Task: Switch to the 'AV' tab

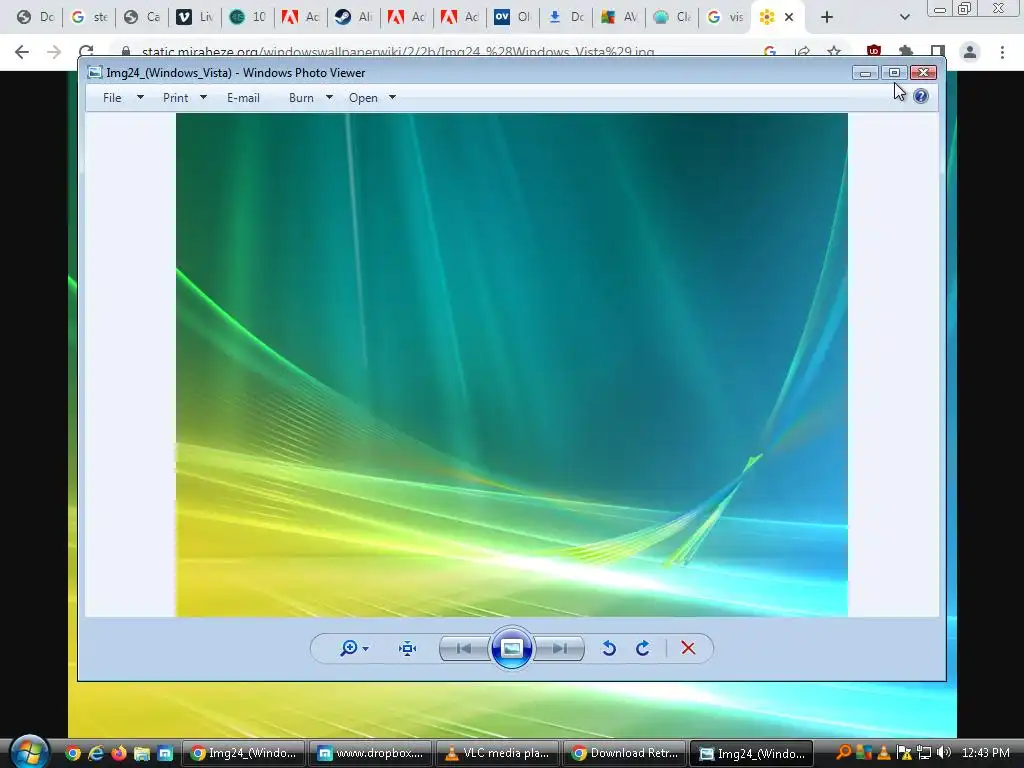Action: 618,17
